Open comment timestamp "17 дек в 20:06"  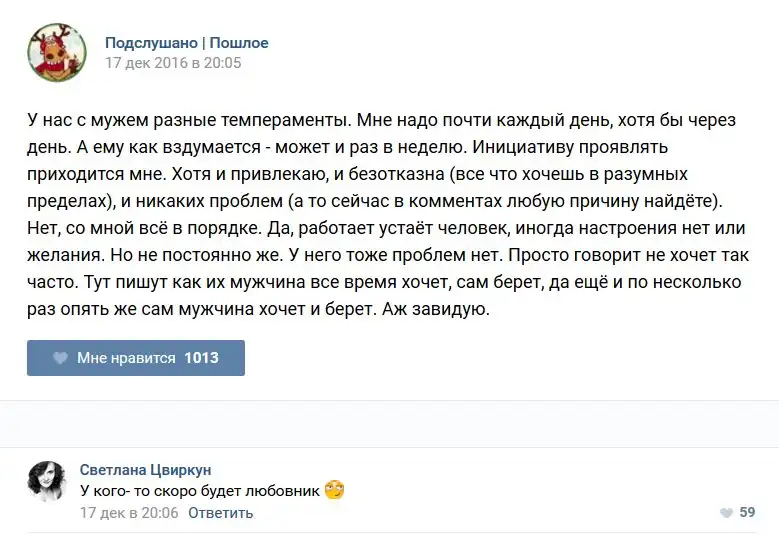(x=129, y=513)
